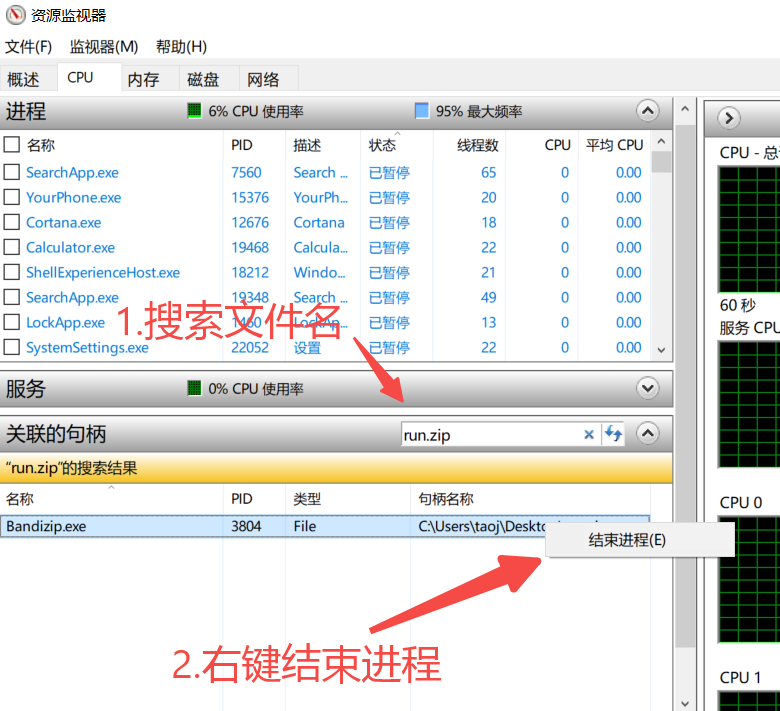Collapse the 进程 section with its chevron
The width and height of the screenshot is (780, 711).
[648, 110]
